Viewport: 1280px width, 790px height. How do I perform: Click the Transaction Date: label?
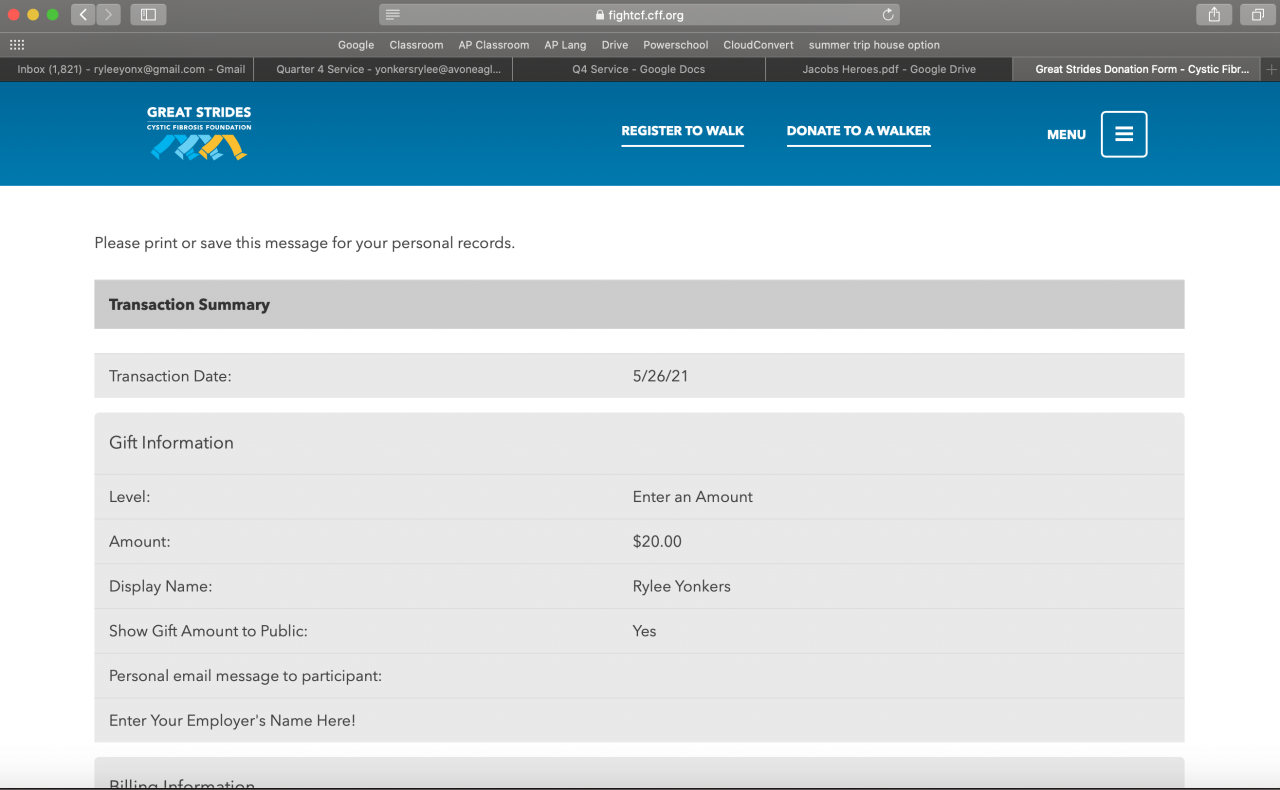coord(170,376)
